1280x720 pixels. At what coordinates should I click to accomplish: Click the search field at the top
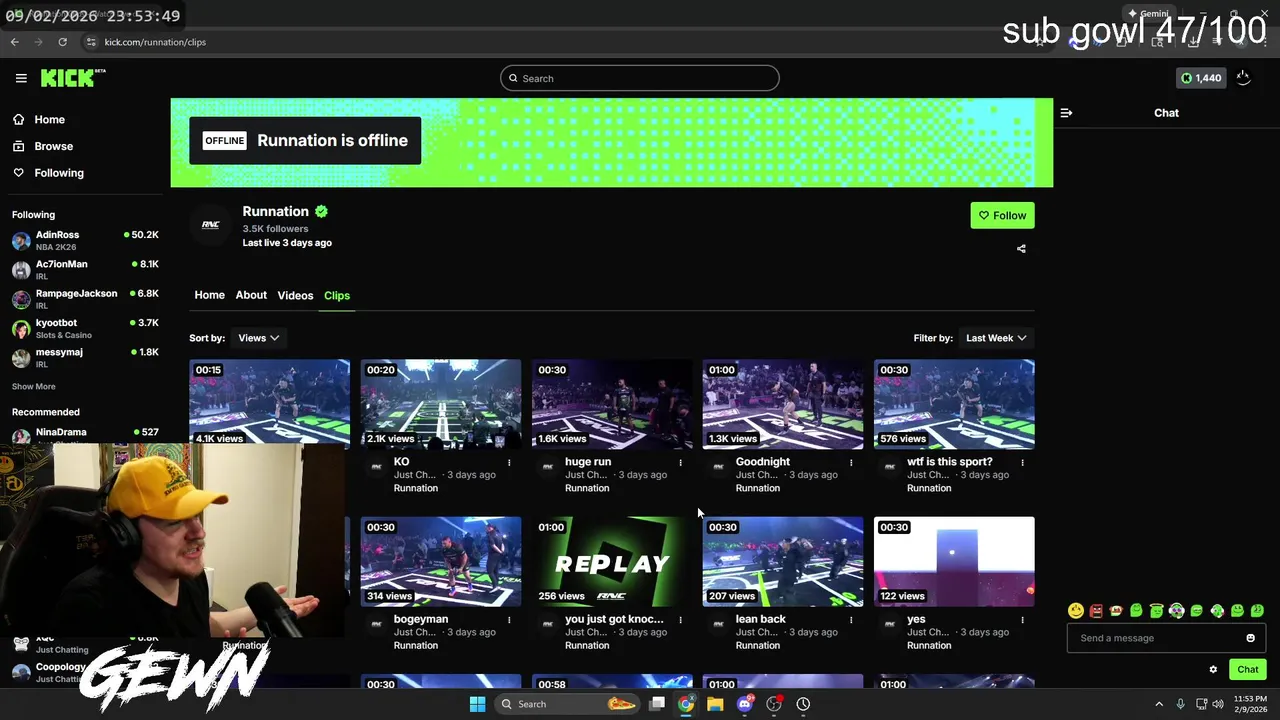pyautogui.click(x=640, y=78)
